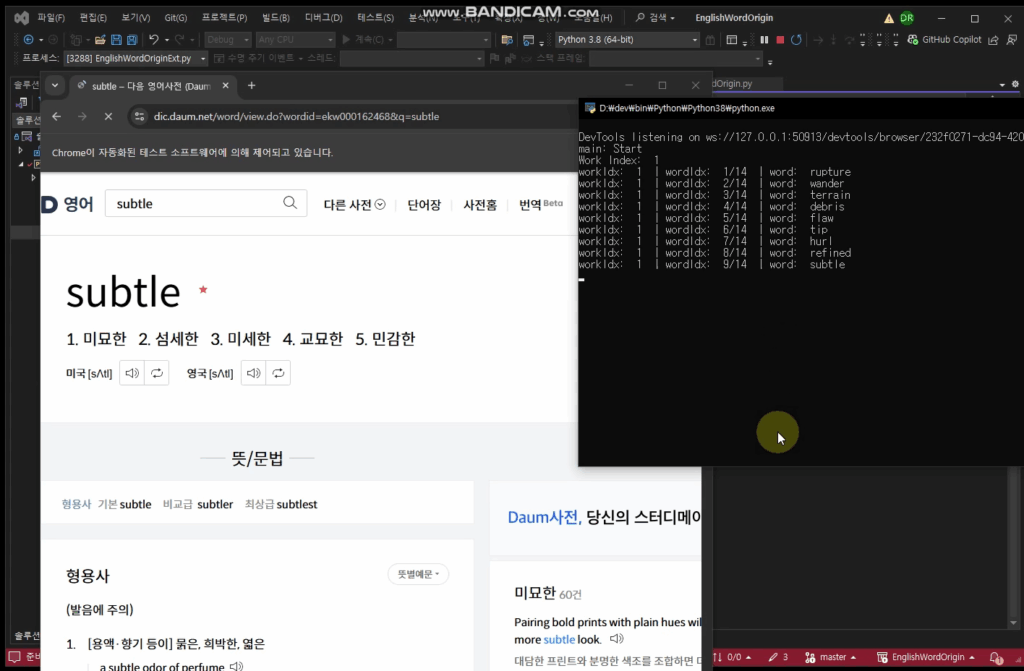Click the share icon next to Copilot

pos(993,40)
